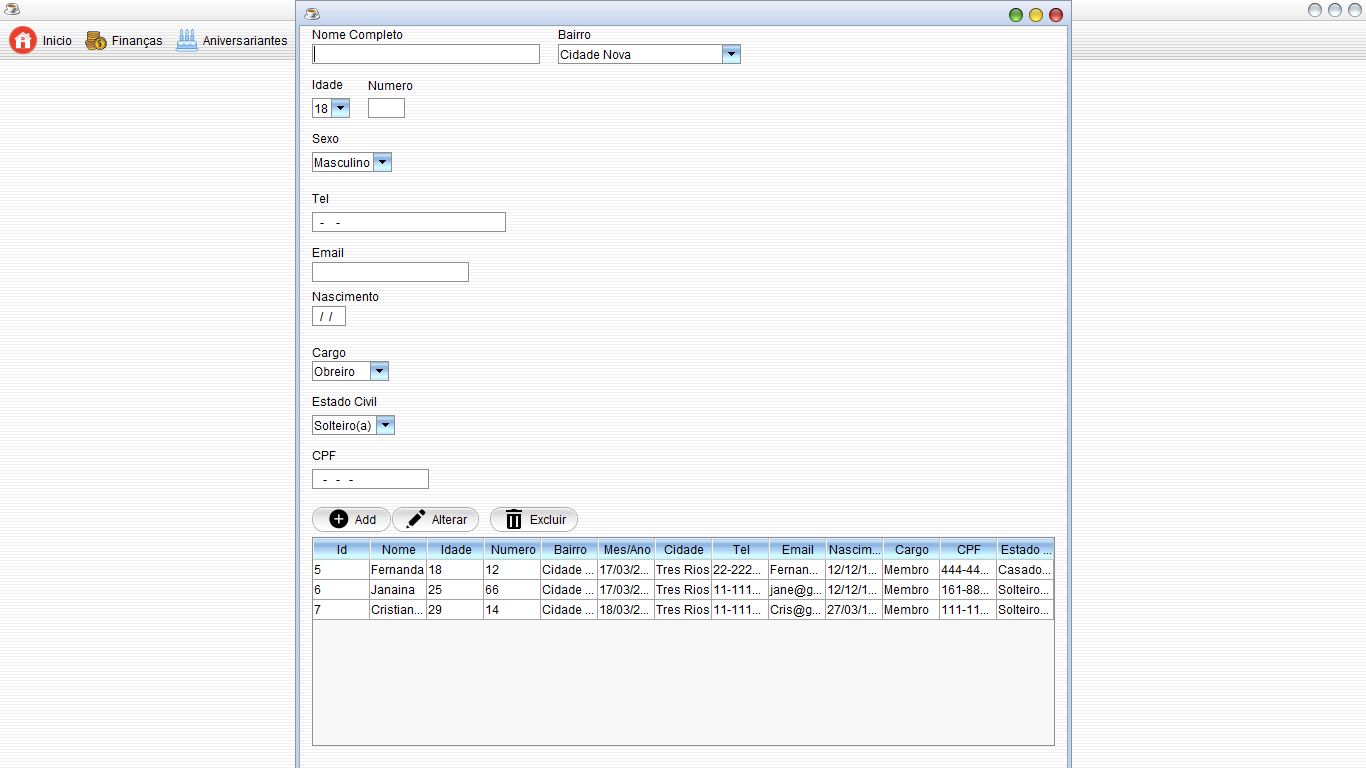Viewport: 1366px width, 768px height.
Task: Focus the Tel input field
Action: 409,222
